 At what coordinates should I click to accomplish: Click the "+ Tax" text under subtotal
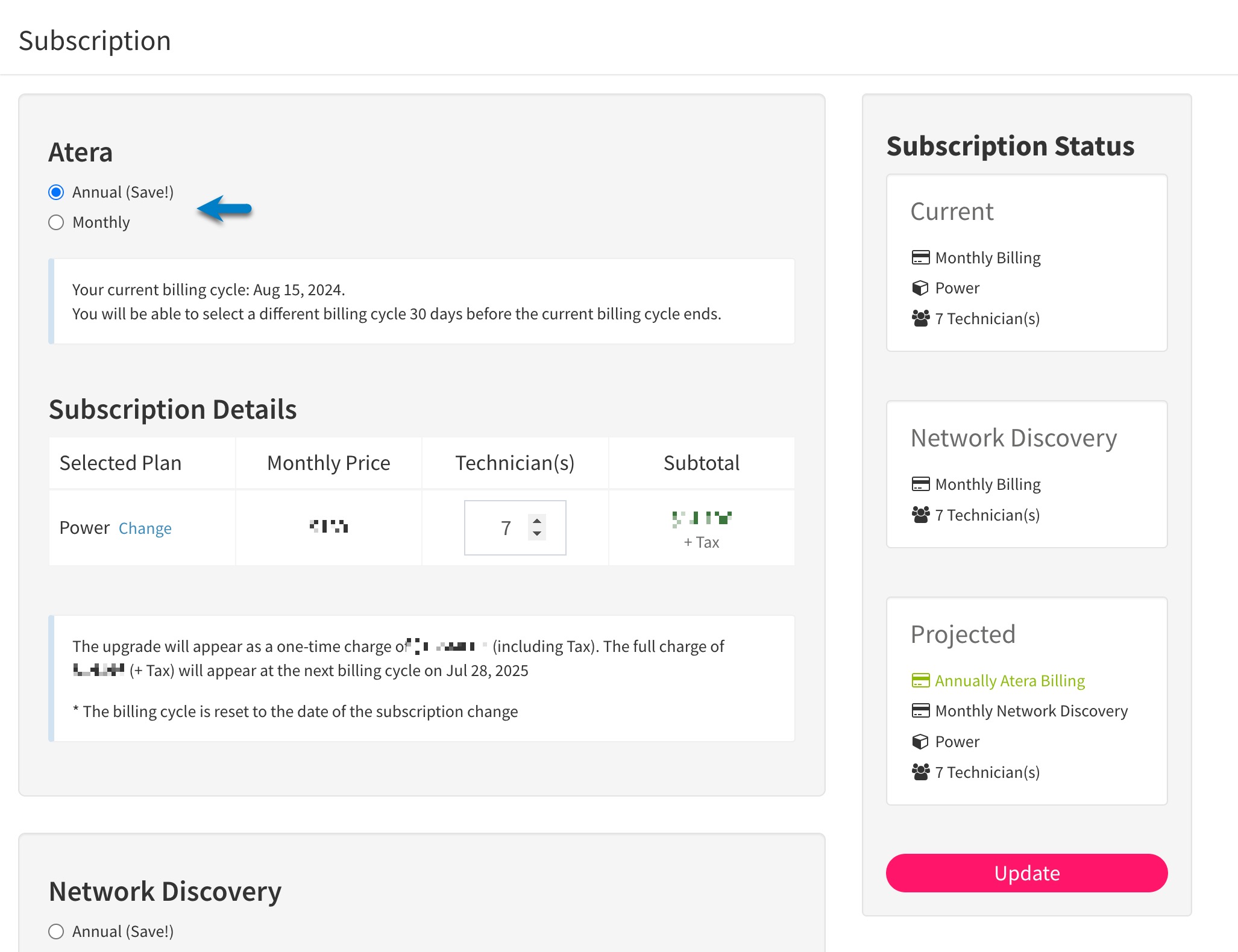click(702, 542)
